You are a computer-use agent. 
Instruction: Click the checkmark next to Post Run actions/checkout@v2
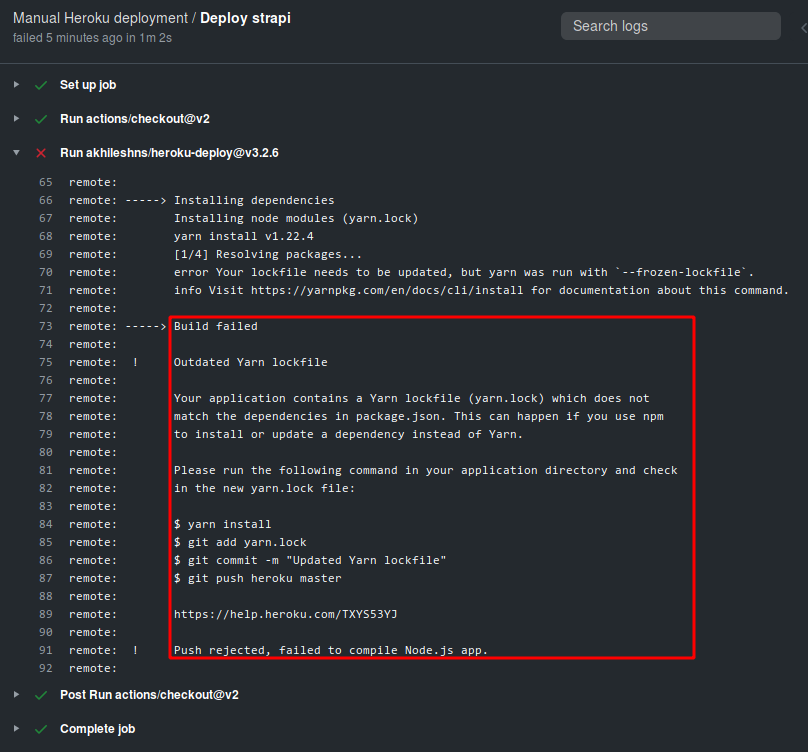coord(40,694)
